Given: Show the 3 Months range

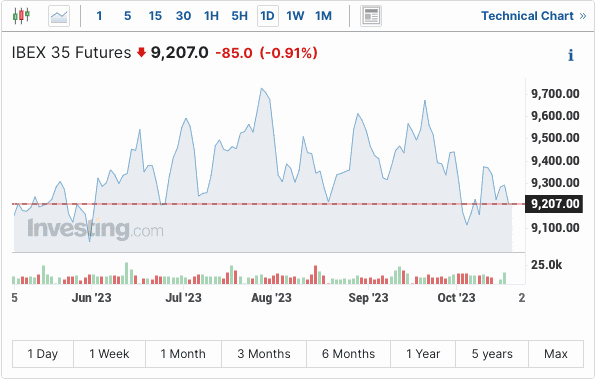Looking at the screenshot, I should click(x=264, y=354).
